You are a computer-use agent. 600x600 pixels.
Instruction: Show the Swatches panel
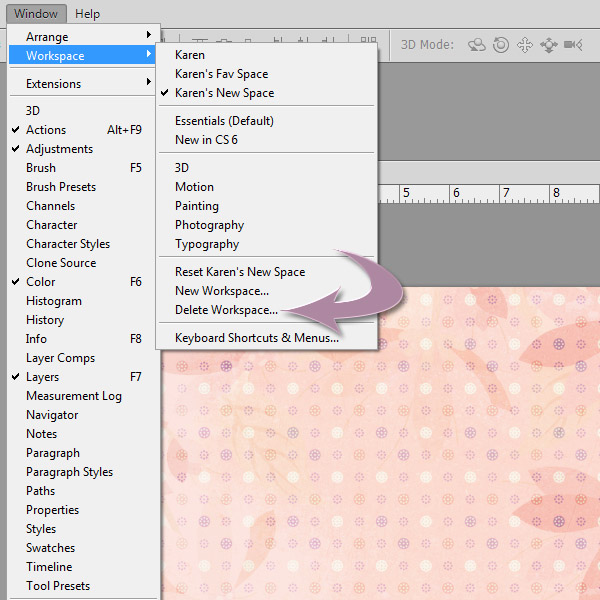click(81, 548)
